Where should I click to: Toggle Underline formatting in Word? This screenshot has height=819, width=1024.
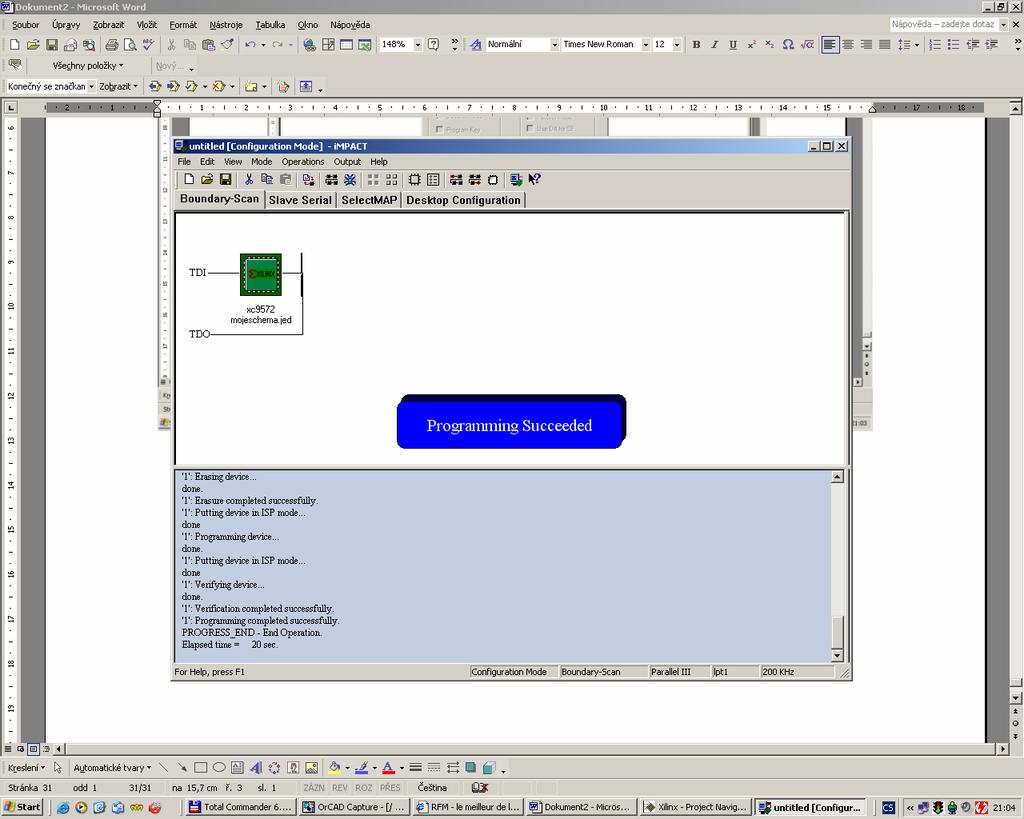point(733,44)
